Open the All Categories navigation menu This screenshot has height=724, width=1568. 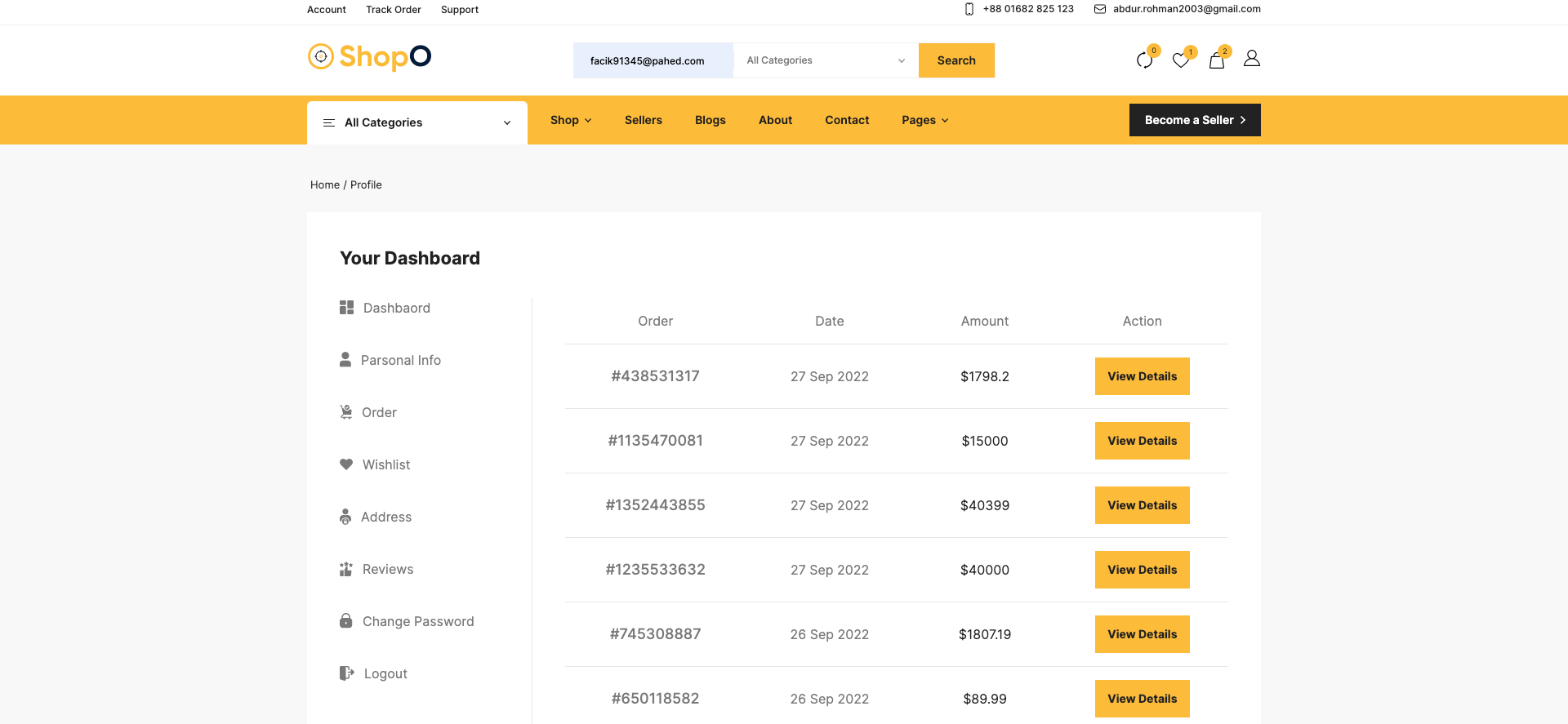coord(416,122)
